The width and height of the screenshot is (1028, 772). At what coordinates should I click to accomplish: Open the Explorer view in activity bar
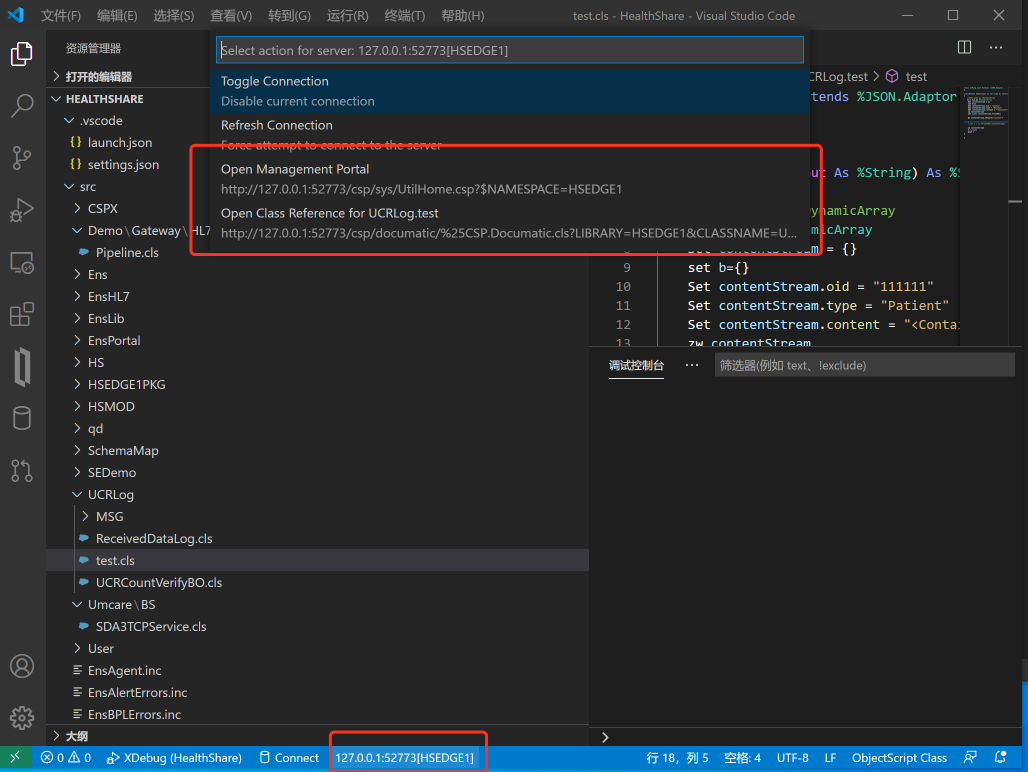click(x=22, y=54)
